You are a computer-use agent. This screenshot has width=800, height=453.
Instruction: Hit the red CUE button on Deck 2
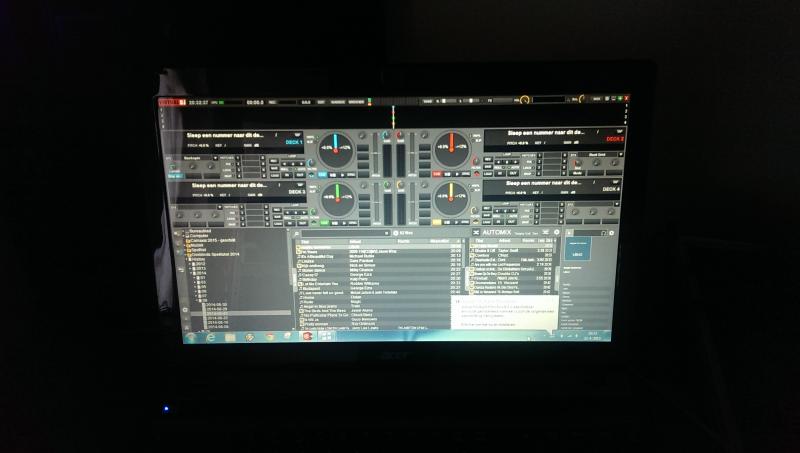point(437,174)
